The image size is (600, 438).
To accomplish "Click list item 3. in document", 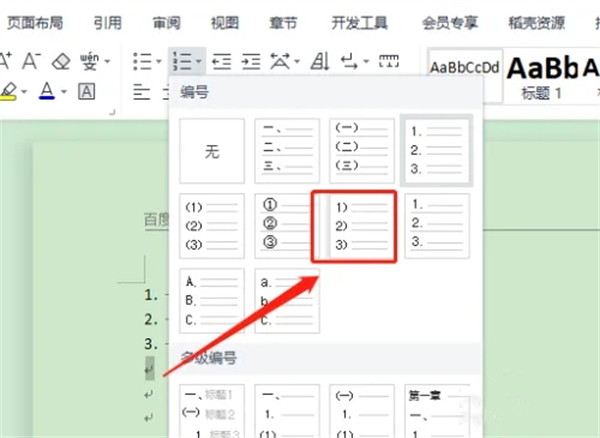I will tap(151, 344).
